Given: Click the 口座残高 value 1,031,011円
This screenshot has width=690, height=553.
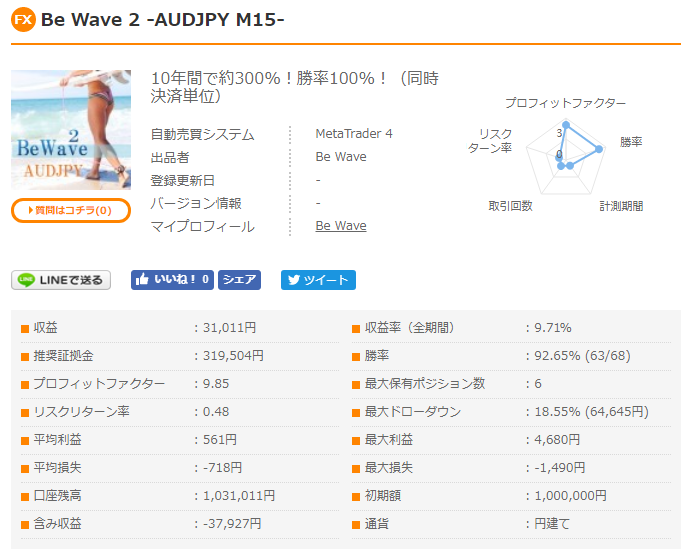Looking at the screenshot, I should (x=239, y=496).
